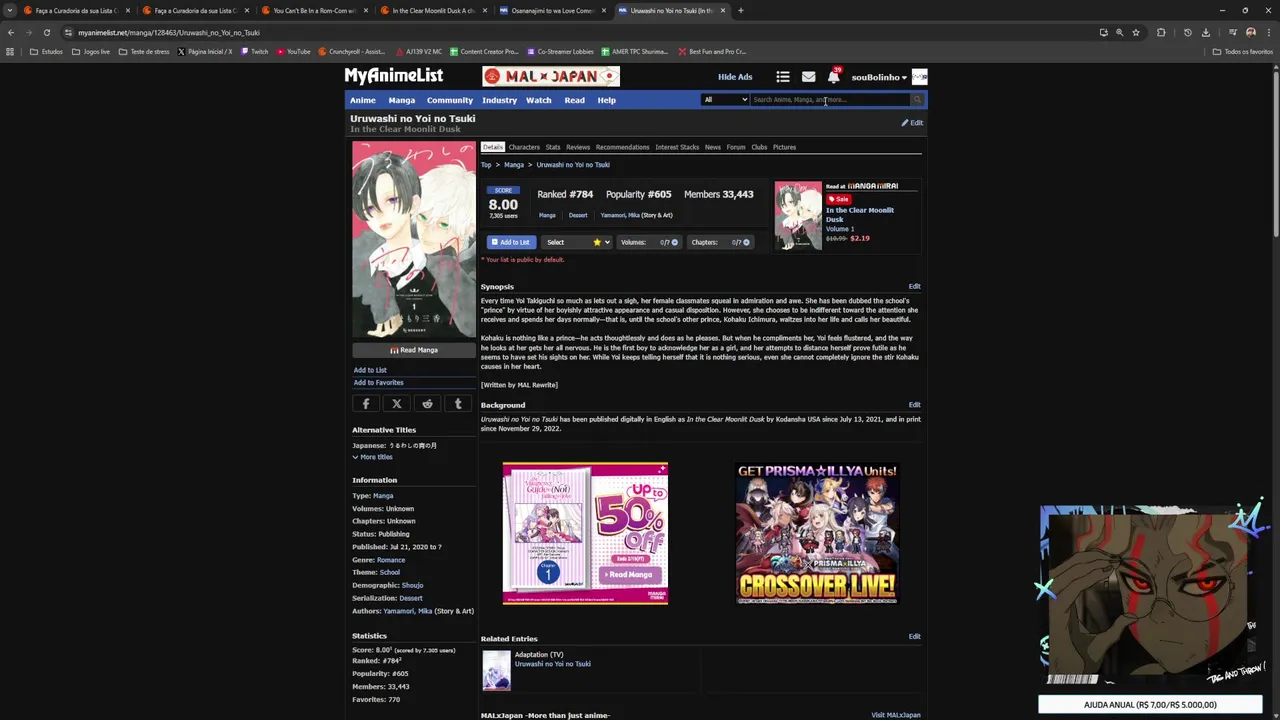Share the page on X
Viewport: 1280px width, 720px height.
pos(397,404)
